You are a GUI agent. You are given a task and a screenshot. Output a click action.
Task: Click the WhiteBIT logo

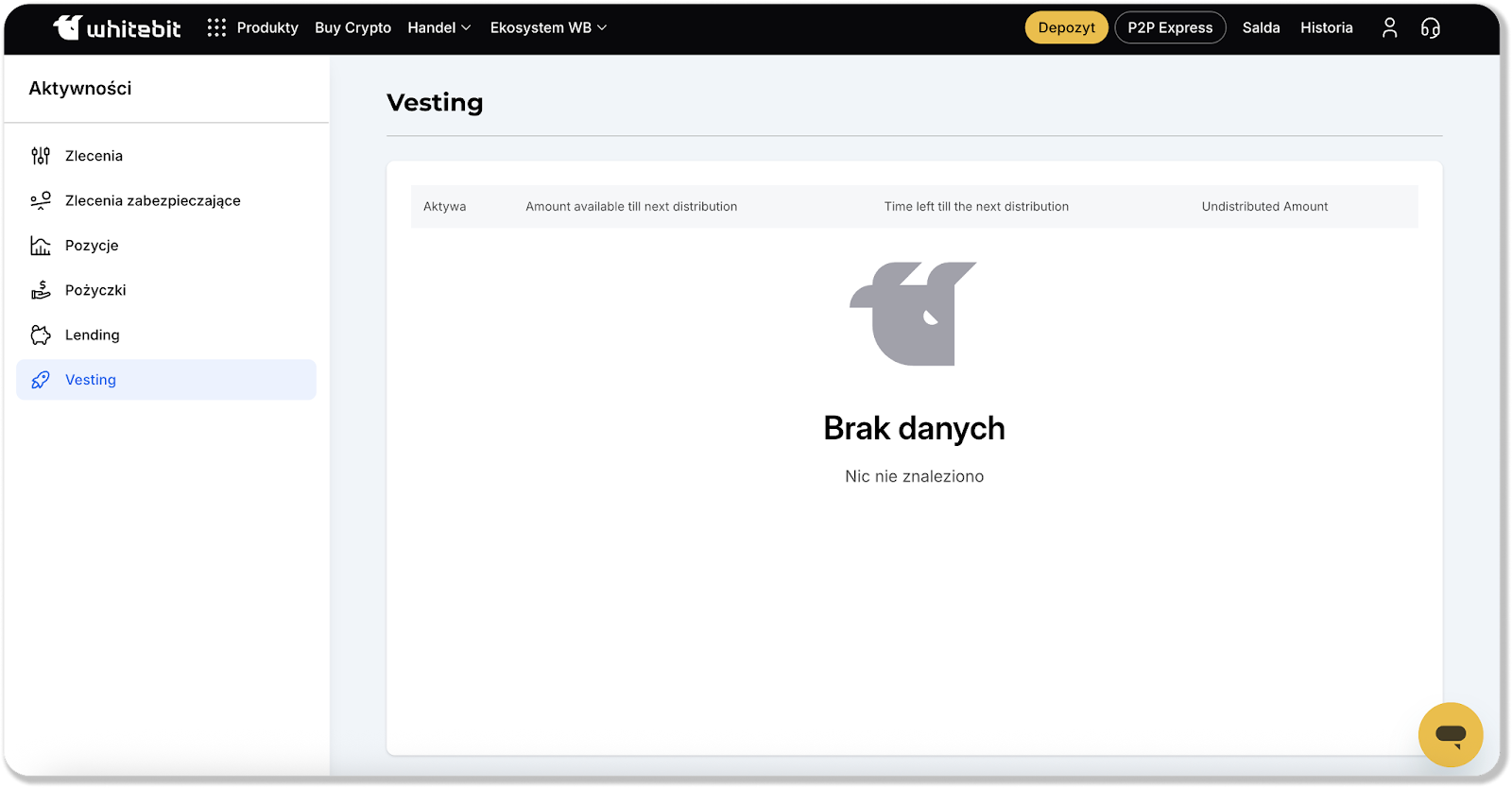tap(117, 28)
